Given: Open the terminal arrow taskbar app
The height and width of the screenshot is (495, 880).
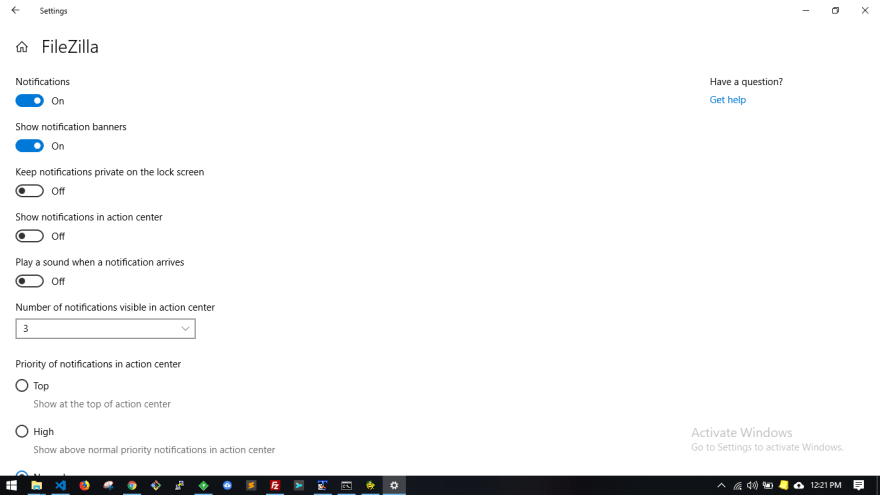Looking at the screenshot, I should pyautogui.click(x=299, y=485).
